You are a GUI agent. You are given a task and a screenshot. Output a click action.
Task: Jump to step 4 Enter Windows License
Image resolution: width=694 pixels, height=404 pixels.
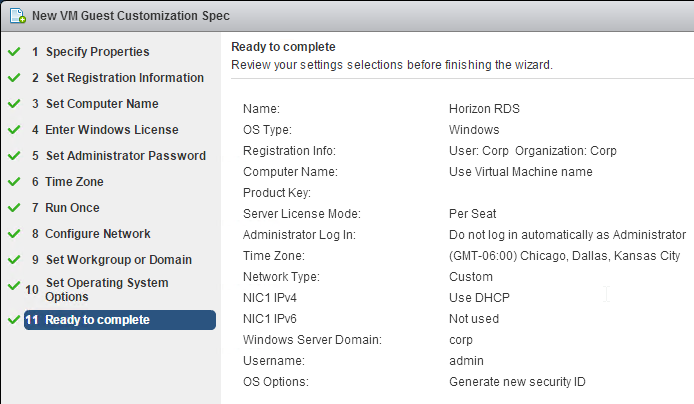pyautogui.click(x=105, y=130)
